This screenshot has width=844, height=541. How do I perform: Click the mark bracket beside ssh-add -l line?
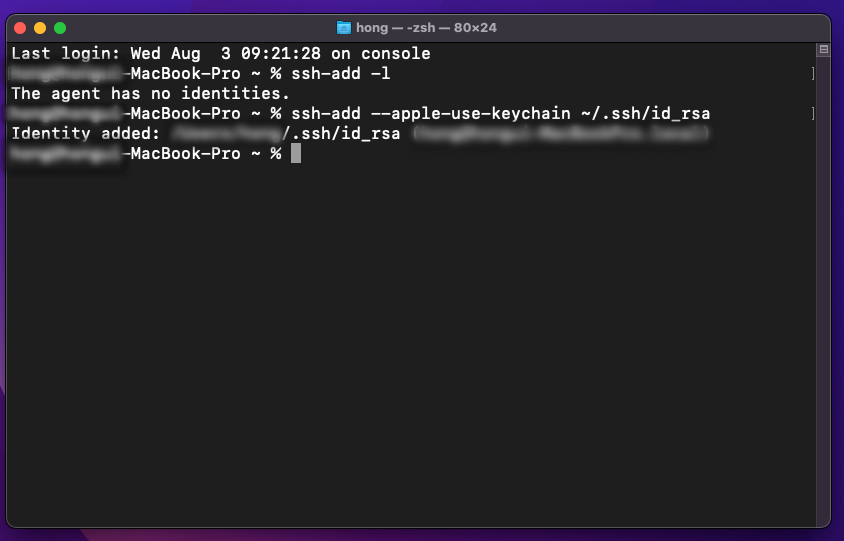pyautogui.click(x=813, y=74)
